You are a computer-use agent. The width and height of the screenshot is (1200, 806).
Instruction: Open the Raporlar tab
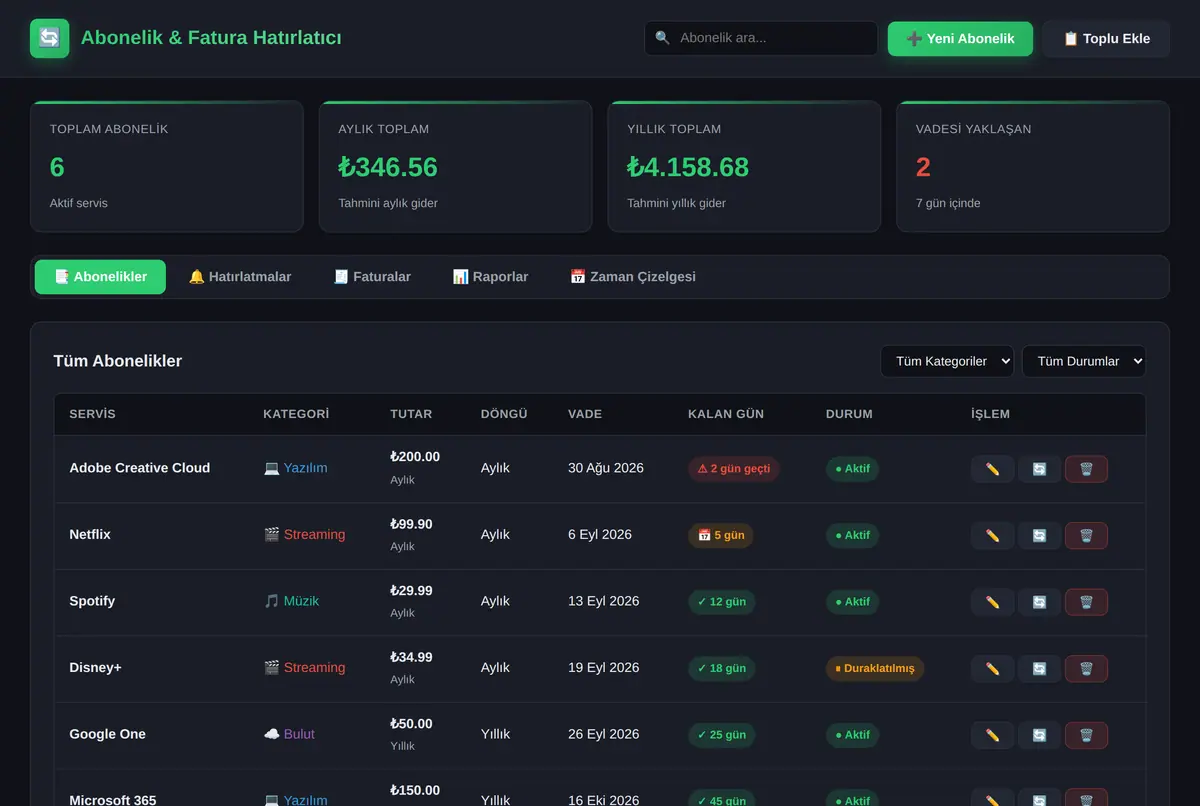(490, 277)
